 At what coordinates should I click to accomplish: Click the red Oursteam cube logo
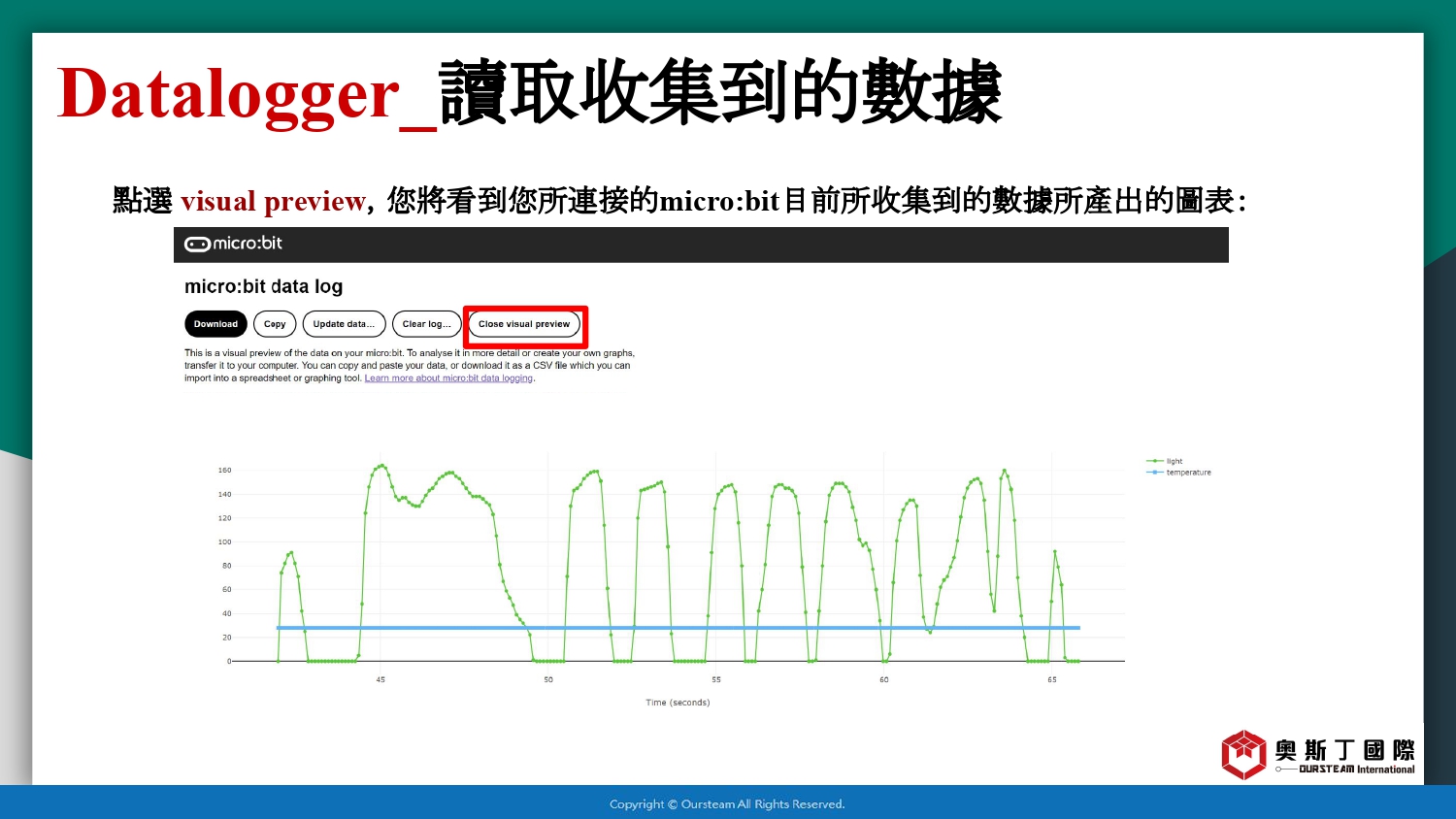(1243, 754)
